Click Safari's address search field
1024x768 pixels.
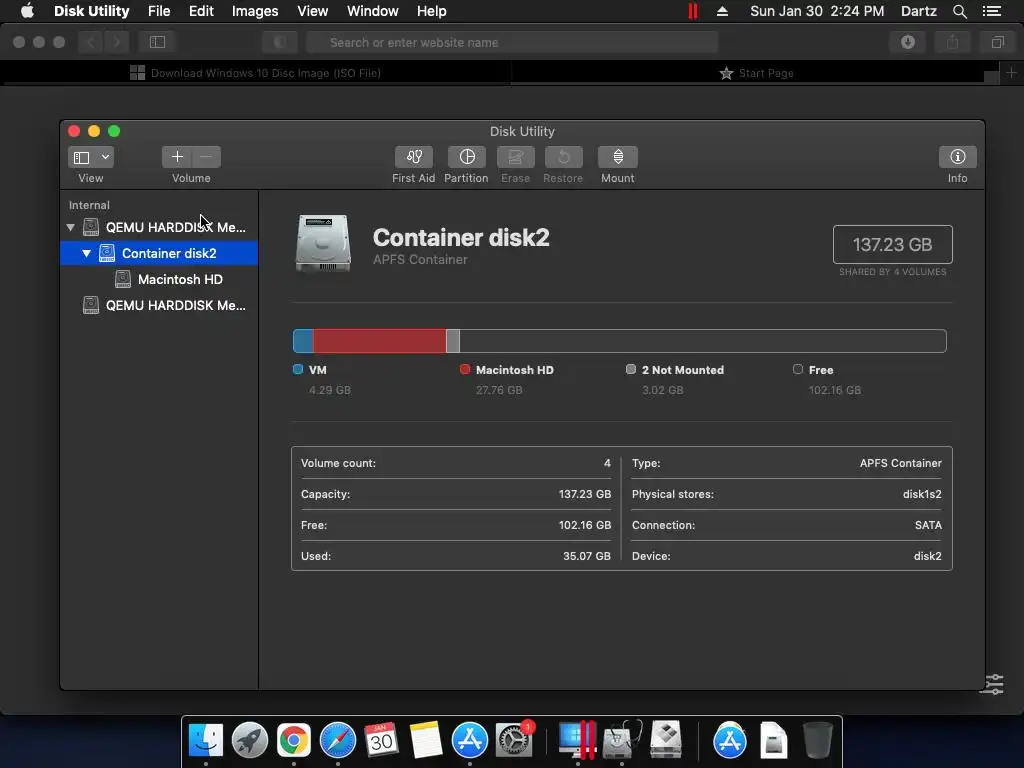pyautogui.click(x=512, y=42)
